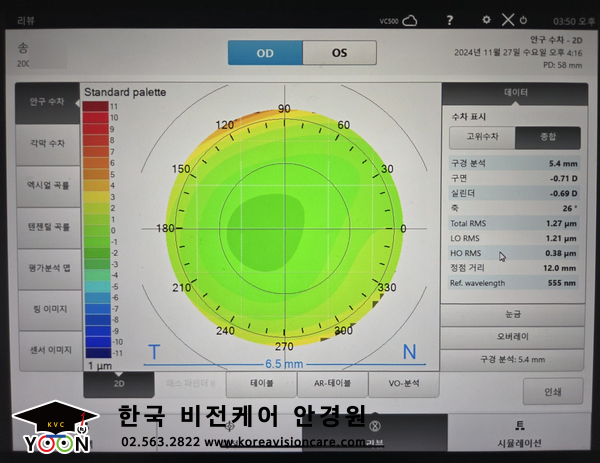This screenshot has width=600, height=463.
Task: Open the 각막 수차 tab in sidebar
Action: (x=47, y=143)
